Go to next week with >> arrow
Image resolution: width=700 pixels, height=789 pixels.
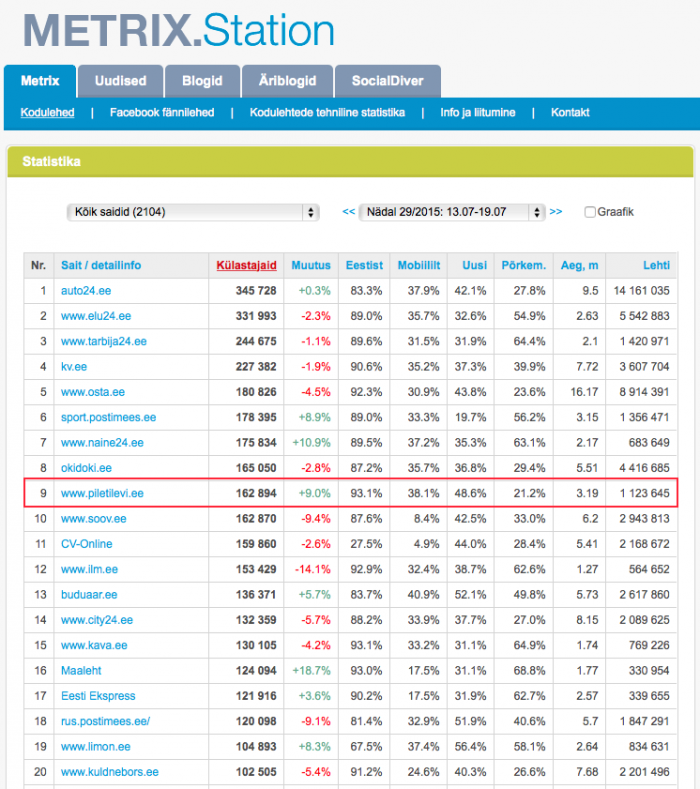pyautogui.click(x=556, y=211)
